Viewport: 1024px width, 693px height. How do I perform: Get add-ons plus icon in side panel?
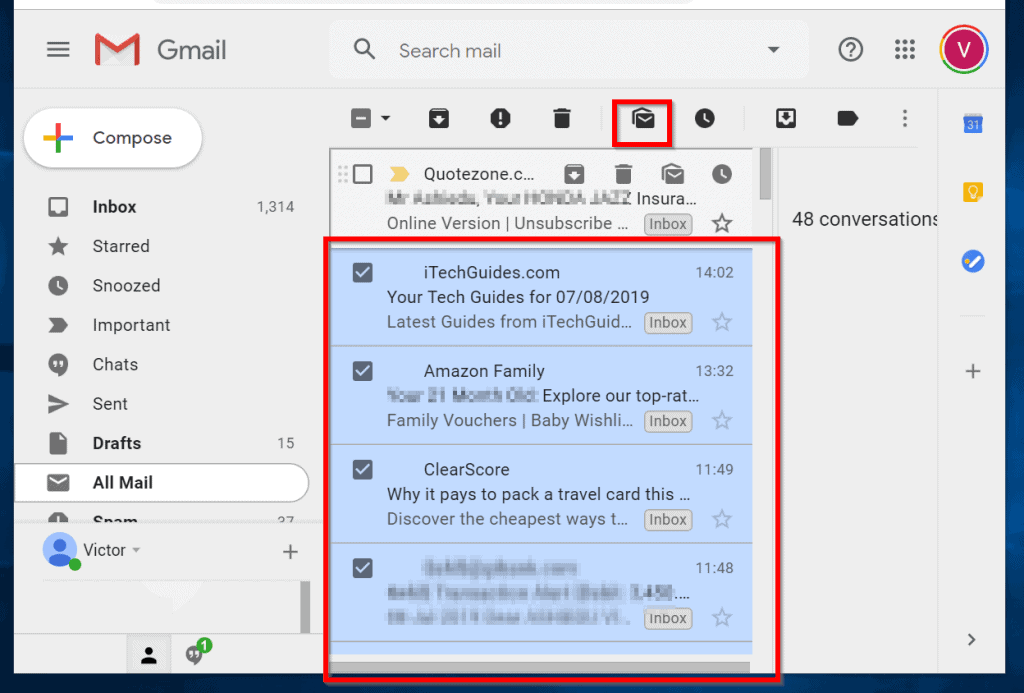973,371
